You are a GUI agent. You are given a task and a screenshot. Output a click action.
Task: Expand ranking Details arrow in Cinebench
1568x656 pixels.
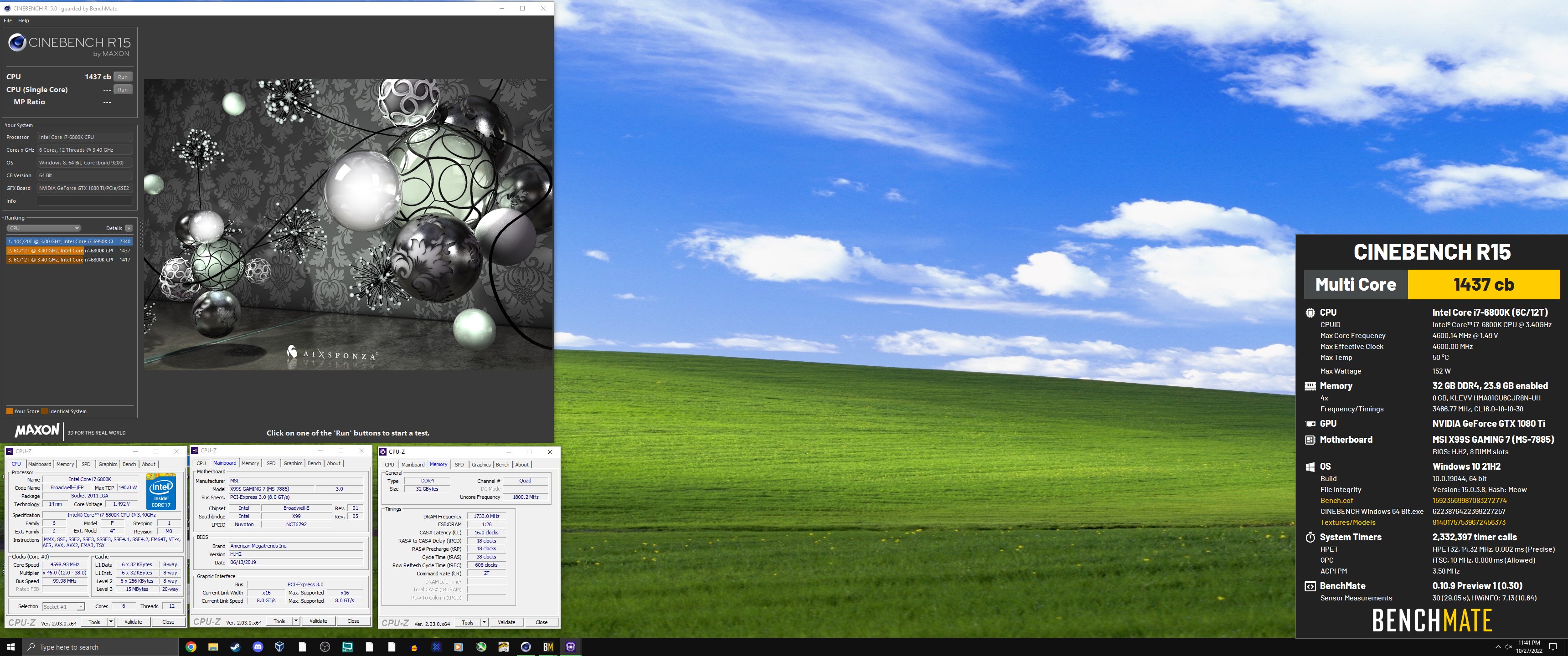tap(129, 228)
